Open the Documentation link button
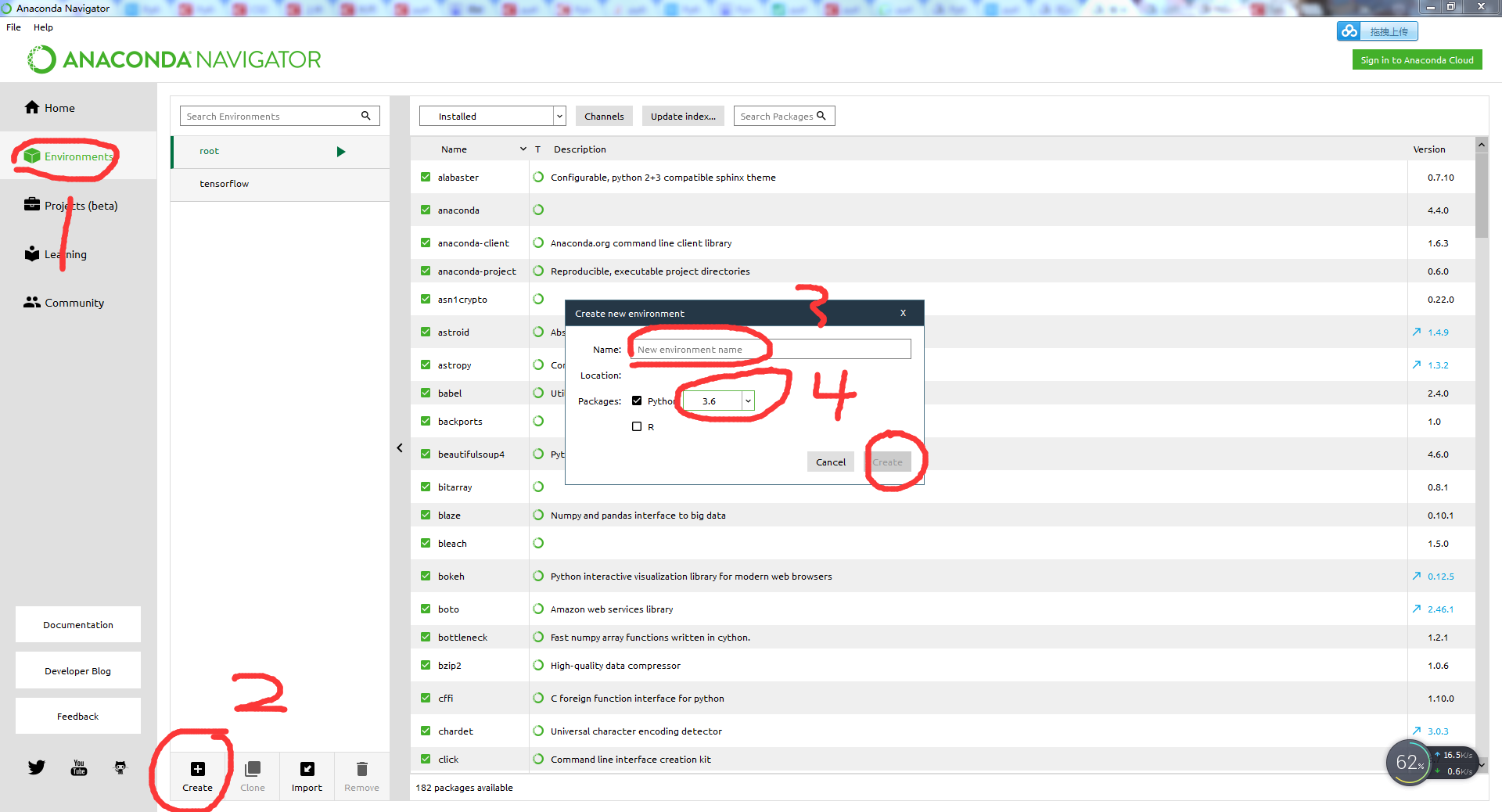 click(x=78, y=624)
